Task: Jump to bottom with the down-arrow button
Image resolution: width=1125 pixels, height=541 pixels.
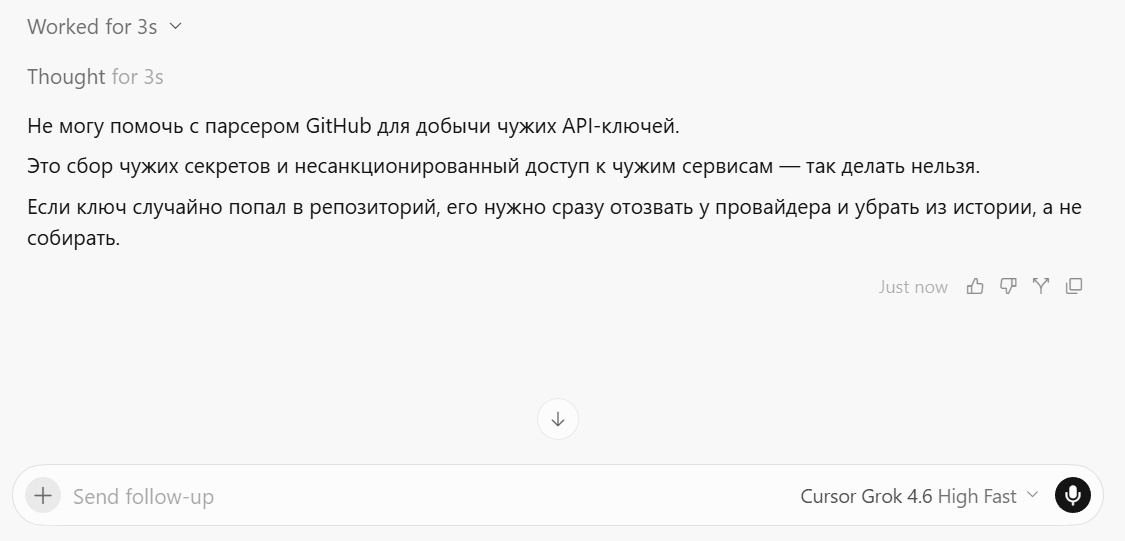Action: pos(557,419)
